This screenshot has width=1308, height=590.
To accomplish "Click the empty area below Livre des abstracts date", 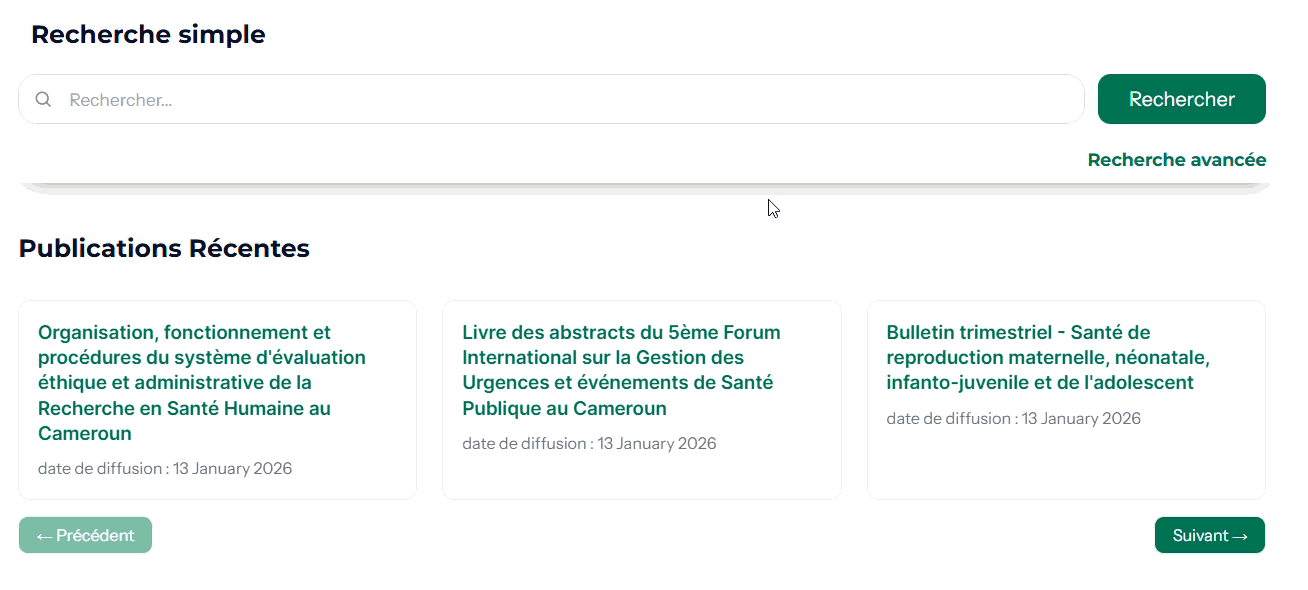I will coord(641,476).
